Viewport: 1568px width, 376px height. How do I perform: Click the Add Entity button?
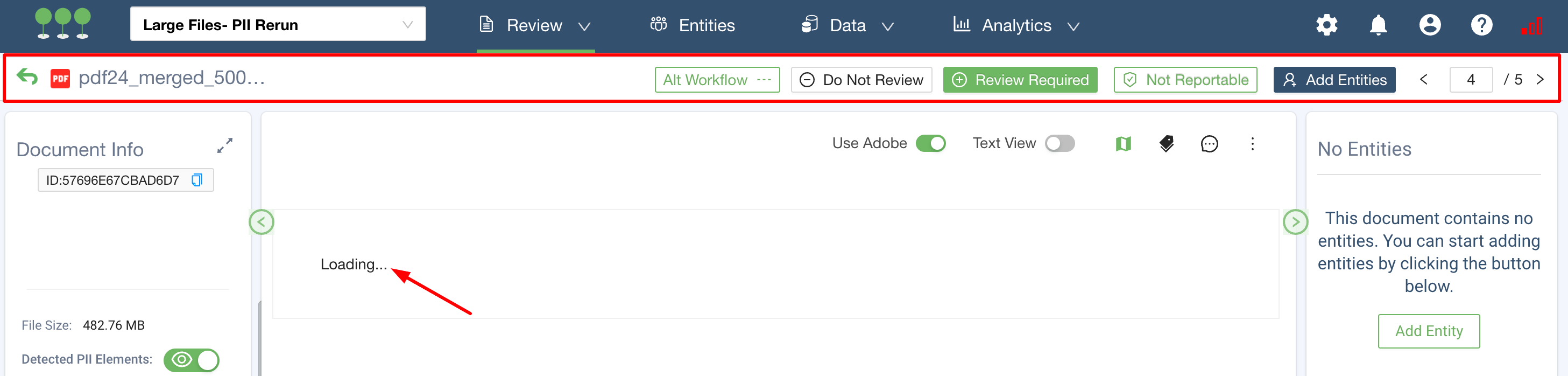tap(1428, 331)
